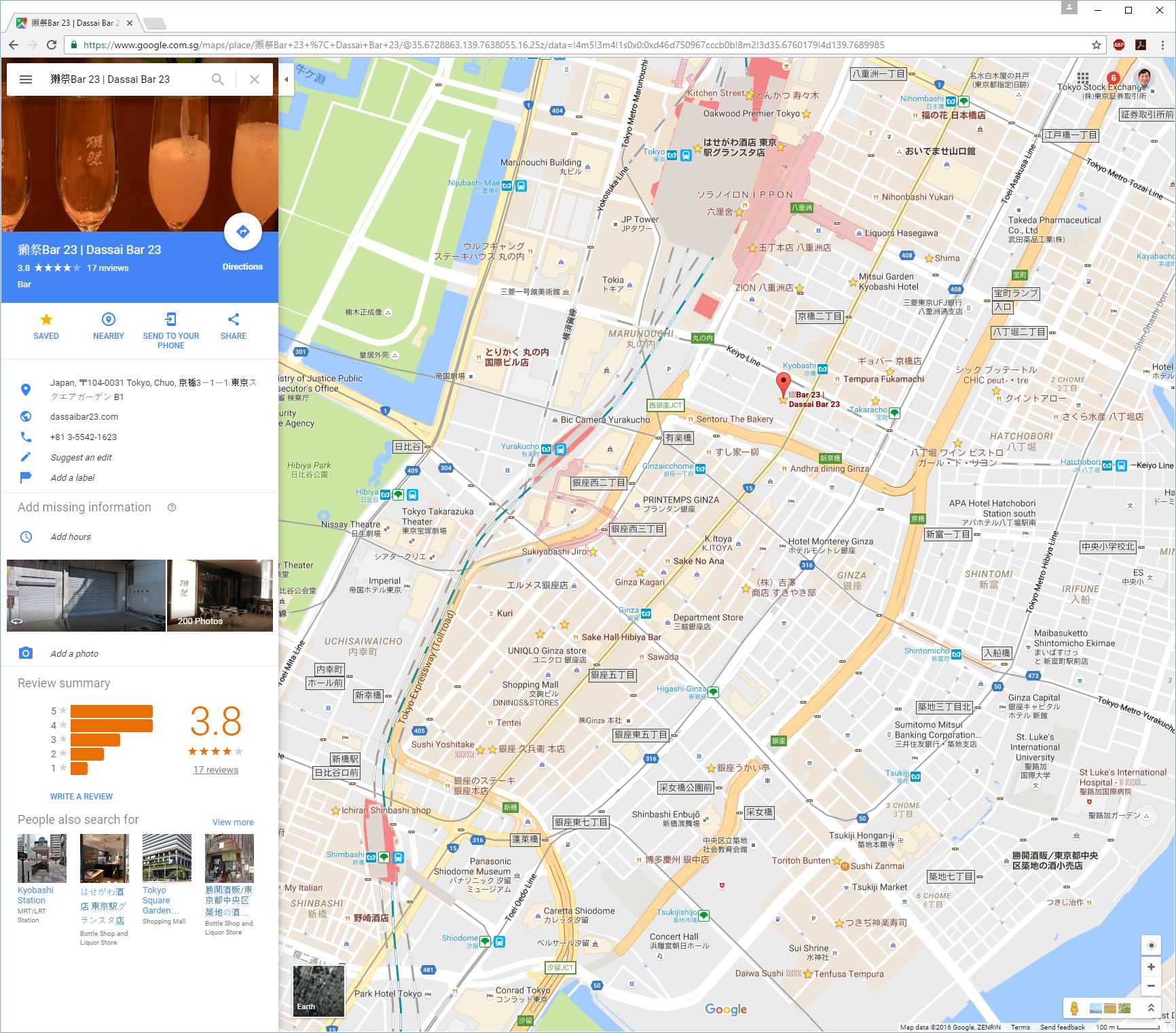Select Sake Hall Hibiya Bar saved star
The width and height of the screenshot is (1176, 1033).
(x=564, y=624)
